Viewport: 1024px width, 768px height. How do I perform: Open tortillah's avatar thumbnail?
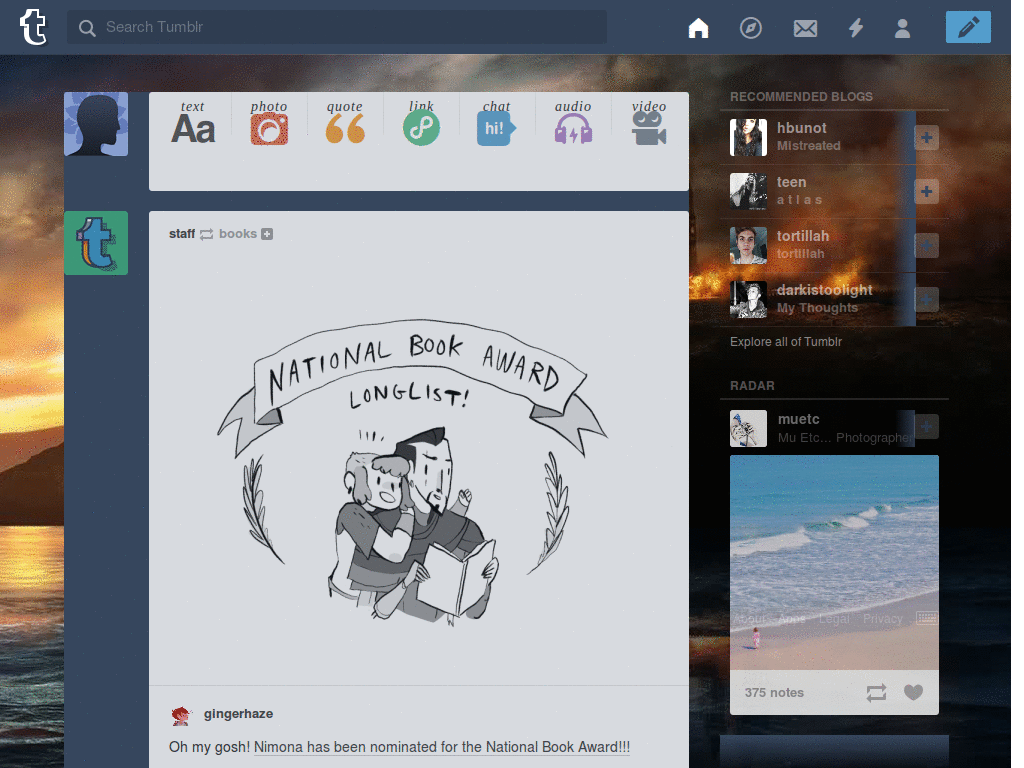click(748, 246)
